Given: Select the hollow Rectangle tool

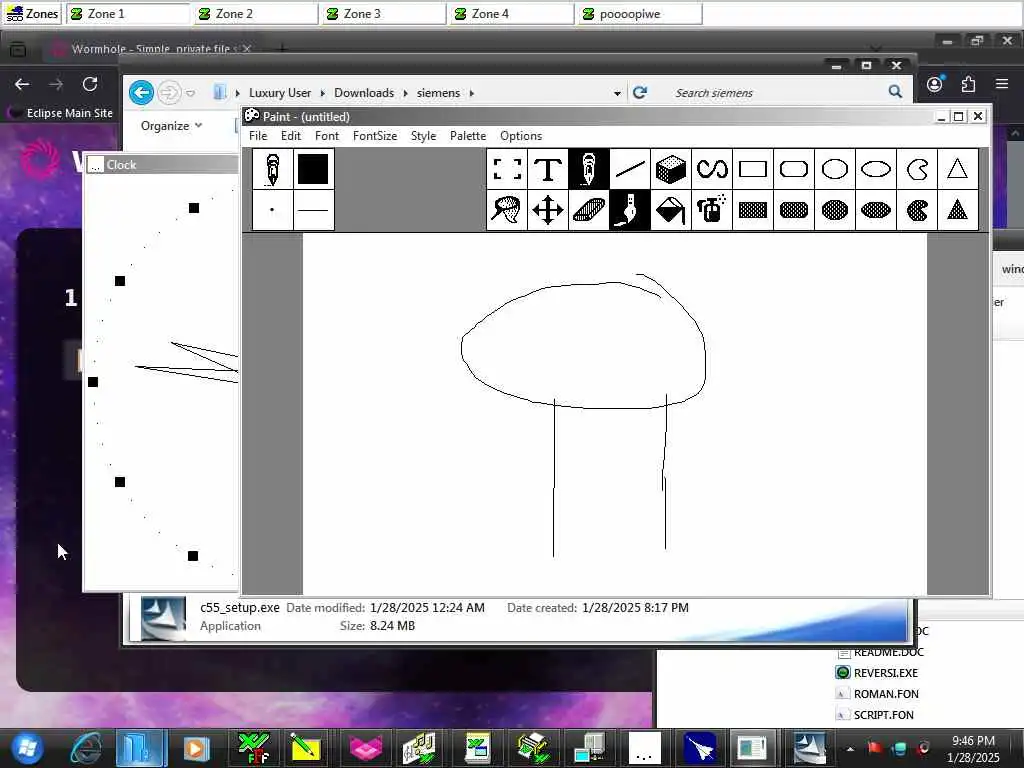Looking at the screenshot, I should click(x=752, y=169).
